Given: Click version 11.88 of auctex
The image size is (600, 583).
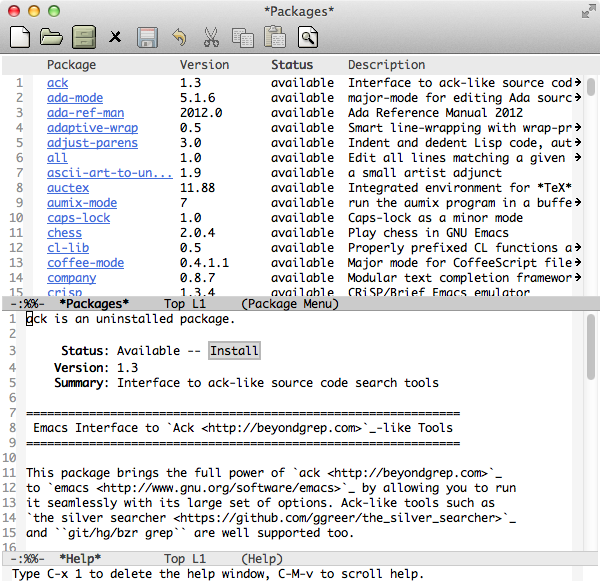Looking at the screenshot, I should pyautogui.click(x=198, y=188).
